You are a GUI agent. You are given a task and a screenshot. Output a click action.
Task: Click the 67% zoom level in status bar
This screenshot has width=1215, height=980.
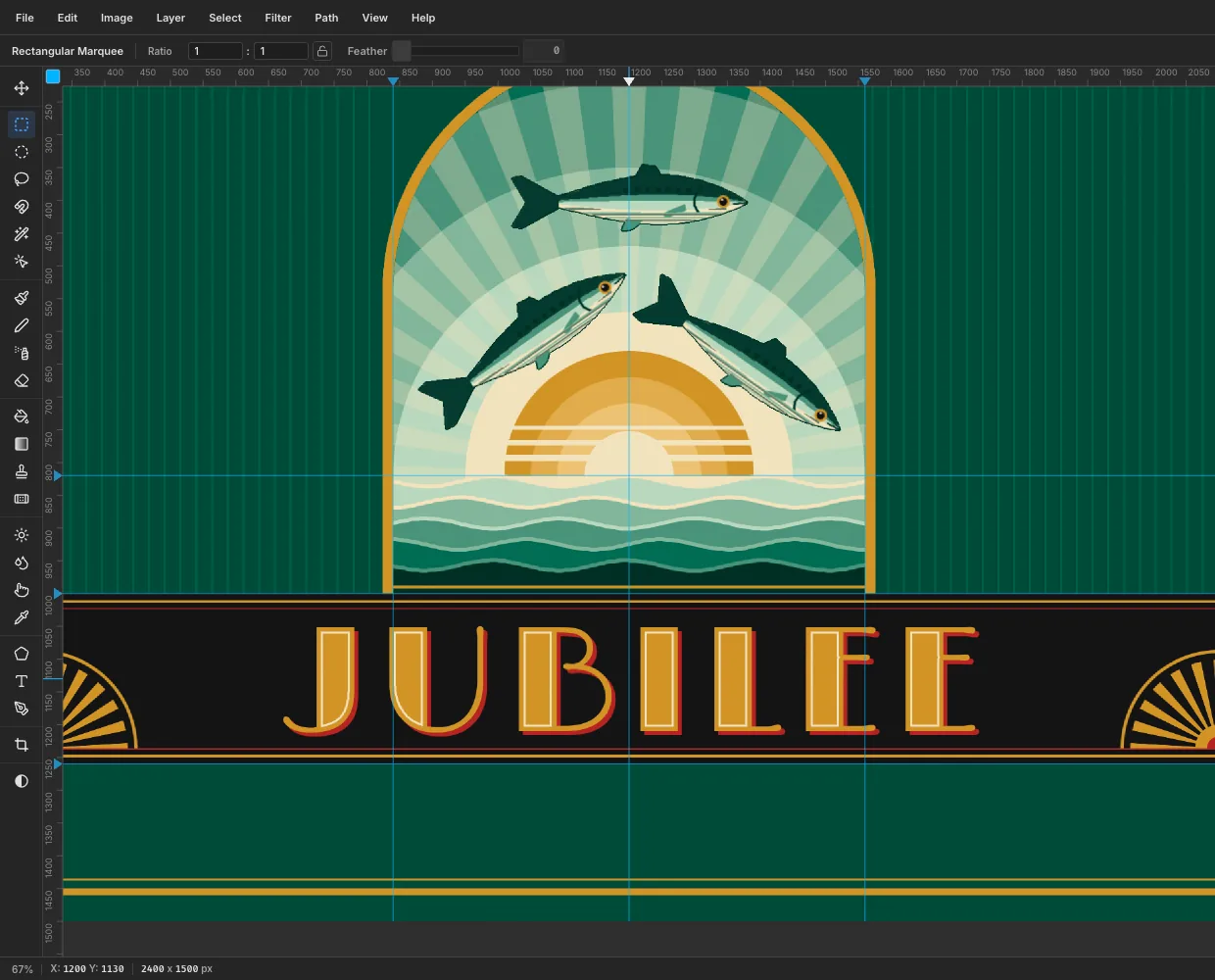pyautogui.click(x=22, y=969)
